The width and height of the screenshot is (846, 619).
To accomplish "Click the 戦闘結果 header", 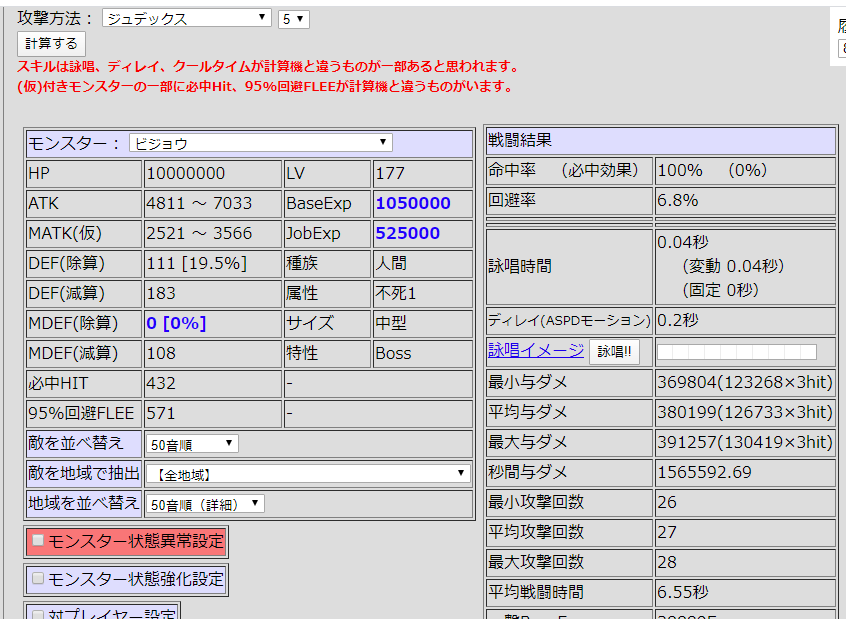I will (661, 141).
